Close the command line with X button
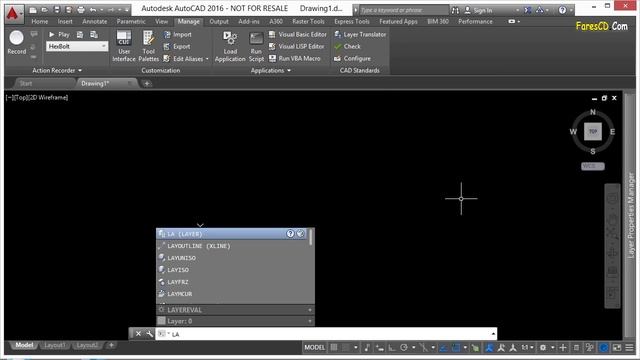Screen dimensions: 640x360 point(138,334)
